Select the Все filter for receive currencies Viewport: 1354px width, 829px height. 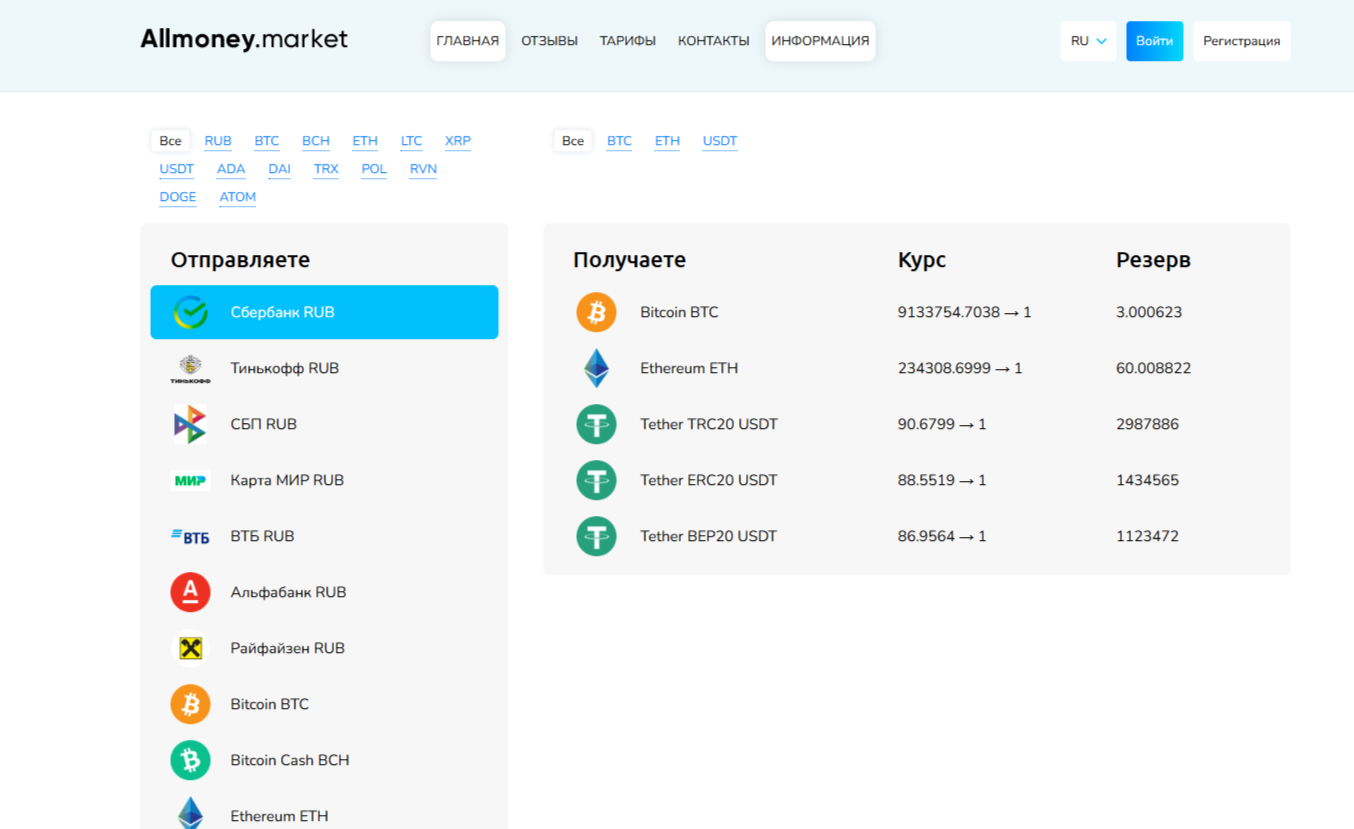point(573,141)
